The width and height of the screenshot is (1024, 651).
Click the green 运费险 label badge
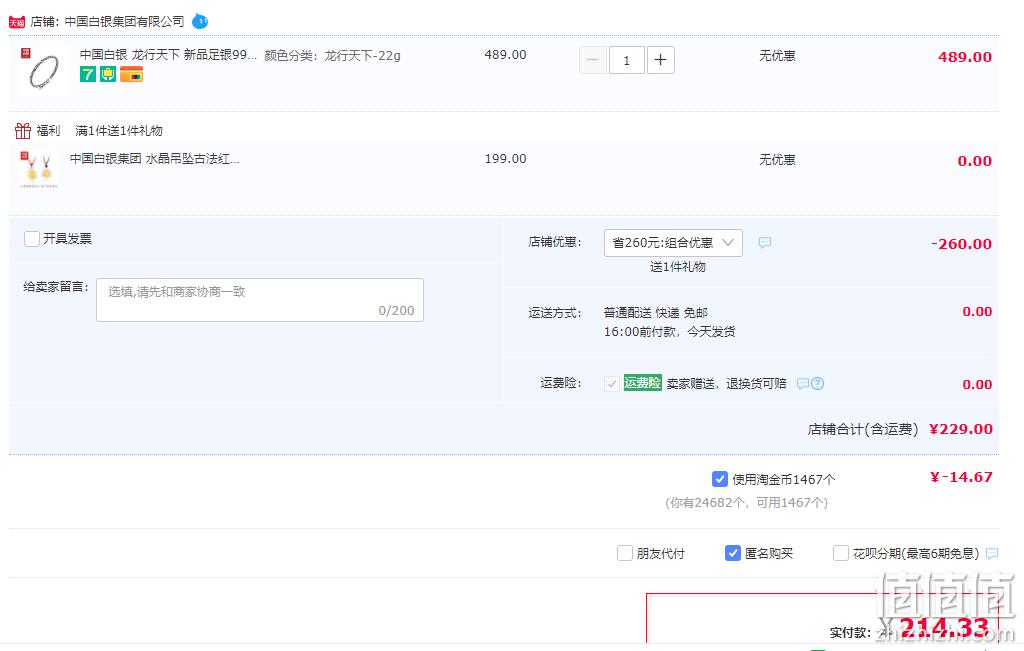tap(643, 383)
